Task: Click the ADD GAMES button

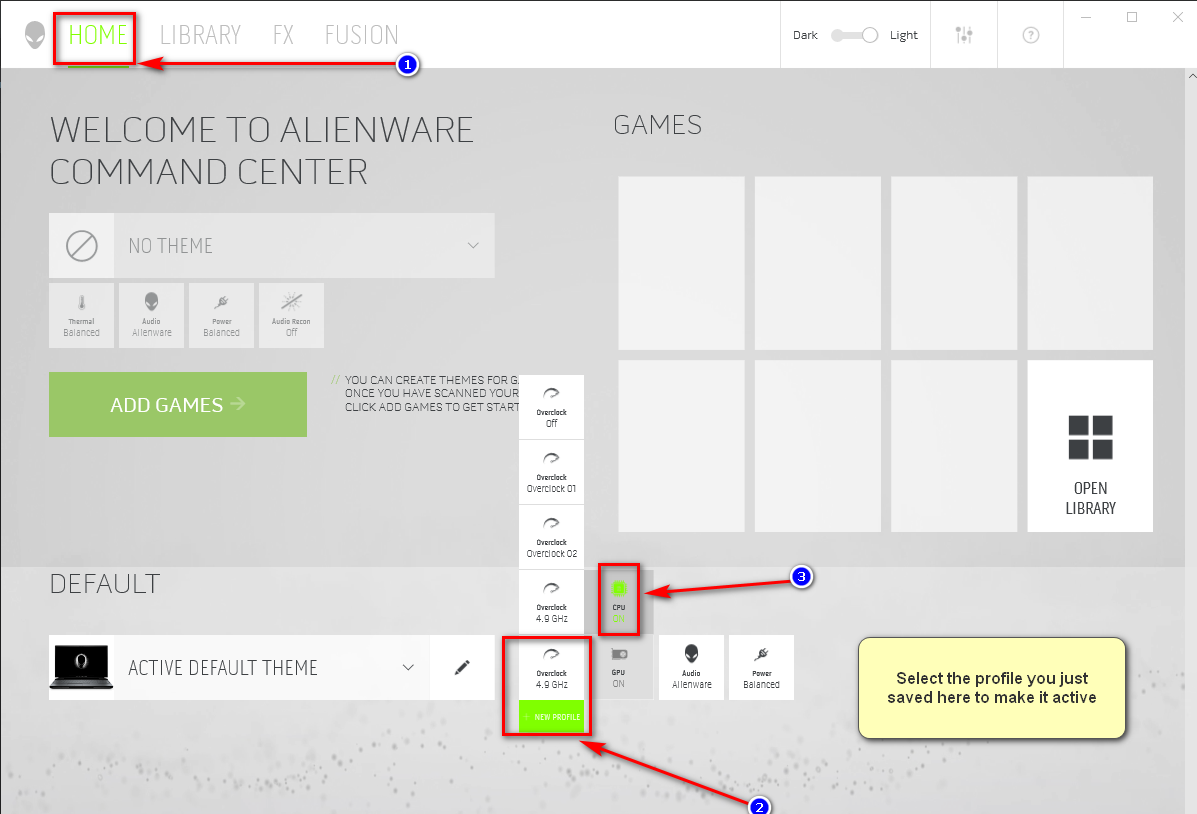Action: click(x=178, y=405)
